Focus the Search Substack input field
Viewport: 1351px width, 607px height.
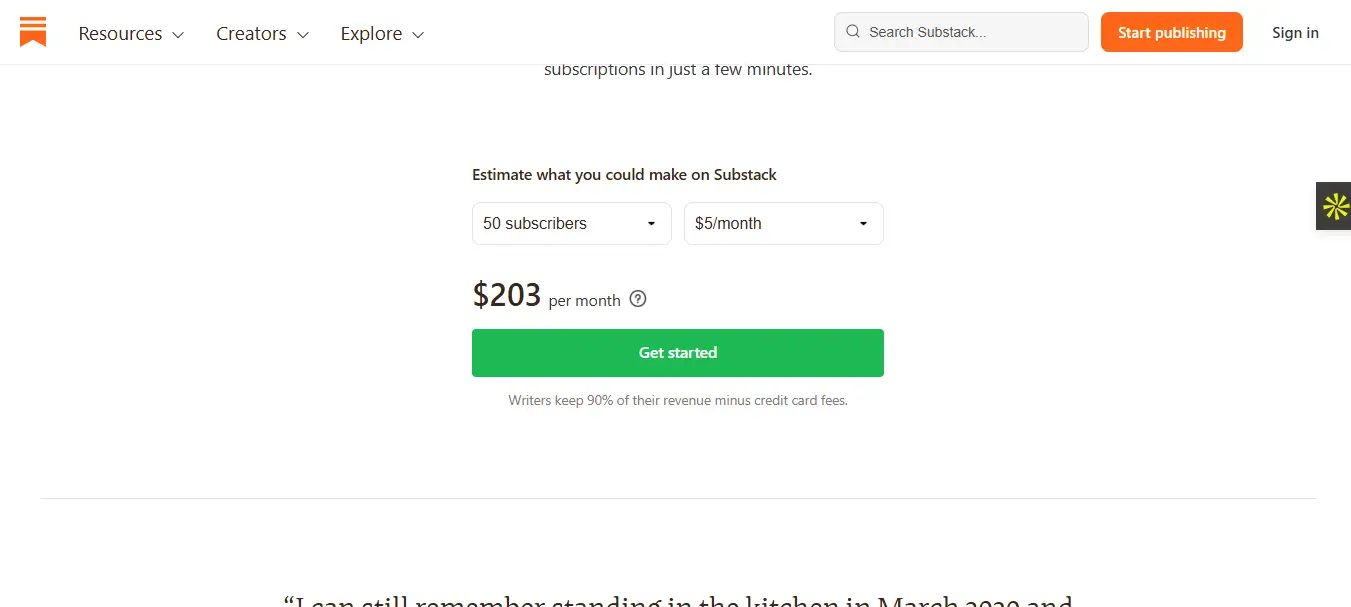coord(970,32)
